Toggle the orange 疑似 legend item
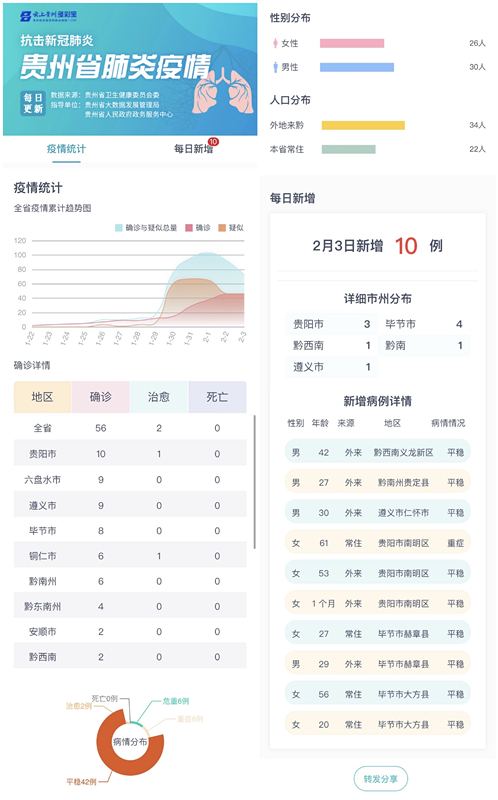Screen dimensions: 498x800 click(231, 228)
